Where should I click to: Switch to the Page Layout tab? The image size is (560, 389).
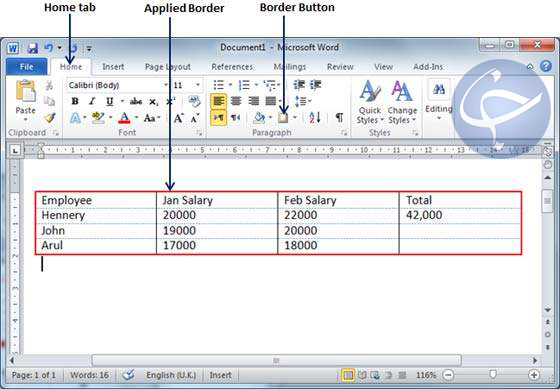[168, 67]
